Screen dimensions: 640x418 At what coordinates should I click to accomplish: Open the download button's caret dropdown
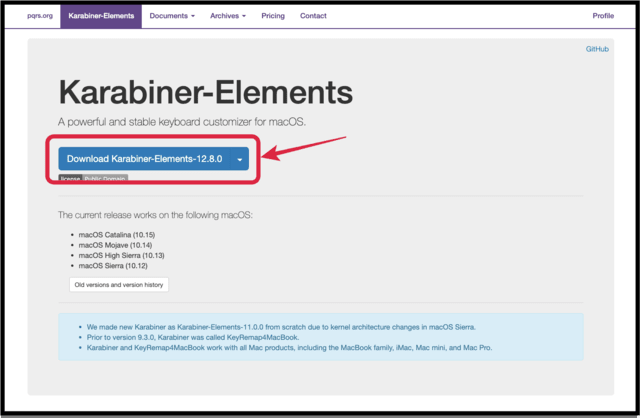[x=240, y=159]
